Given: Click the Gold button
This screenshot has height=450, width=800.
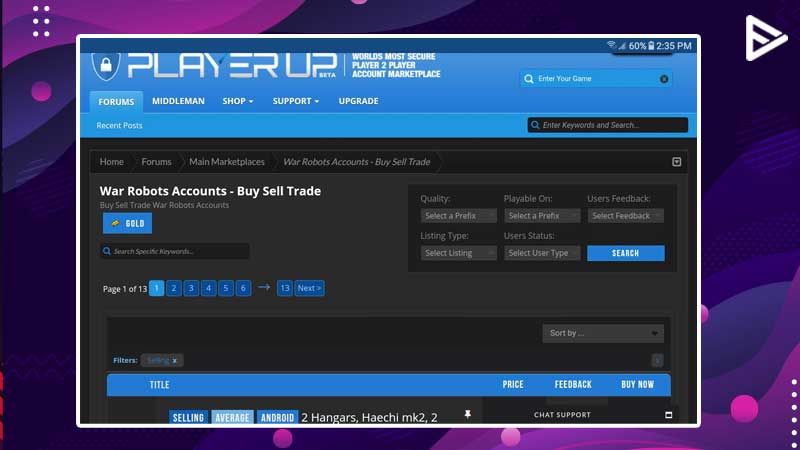Looking at the screenshot, I should [128, 223].
